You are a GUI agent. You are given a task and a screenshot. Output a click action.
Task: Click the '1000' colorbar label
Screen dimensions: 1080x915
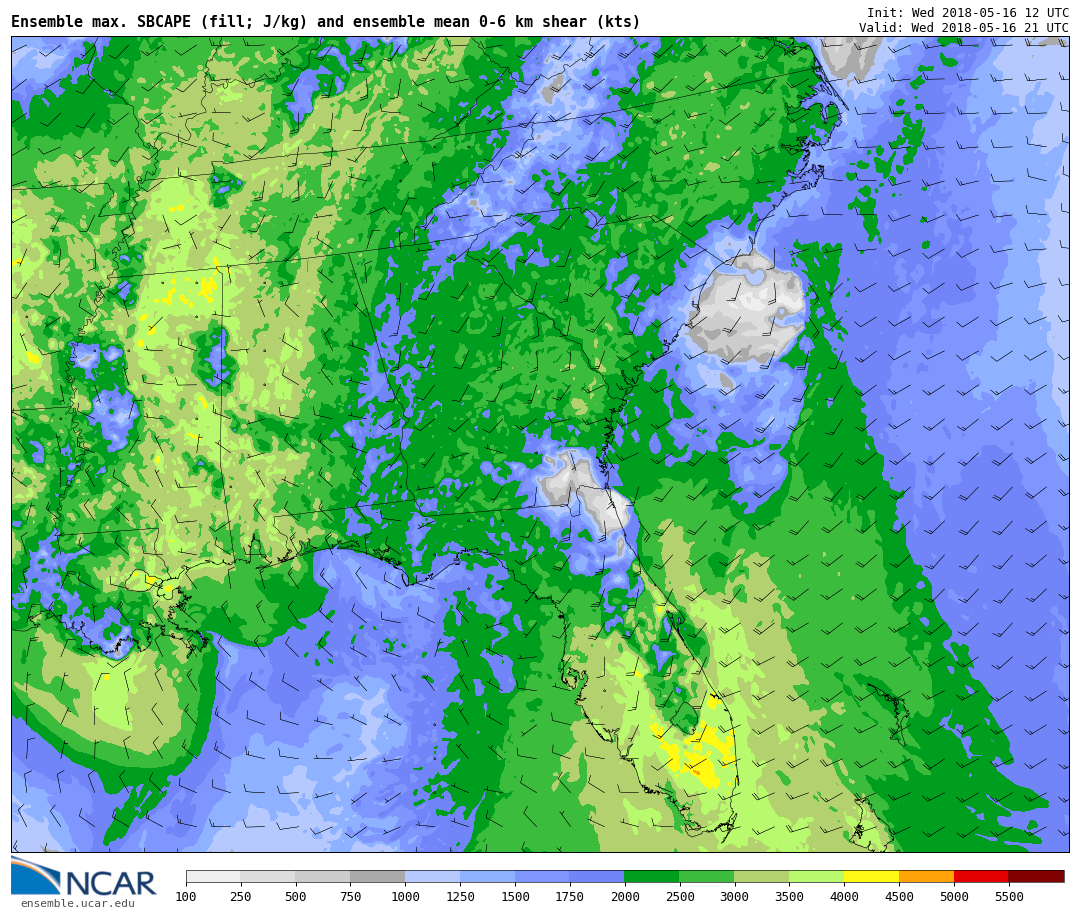point(405,896)
